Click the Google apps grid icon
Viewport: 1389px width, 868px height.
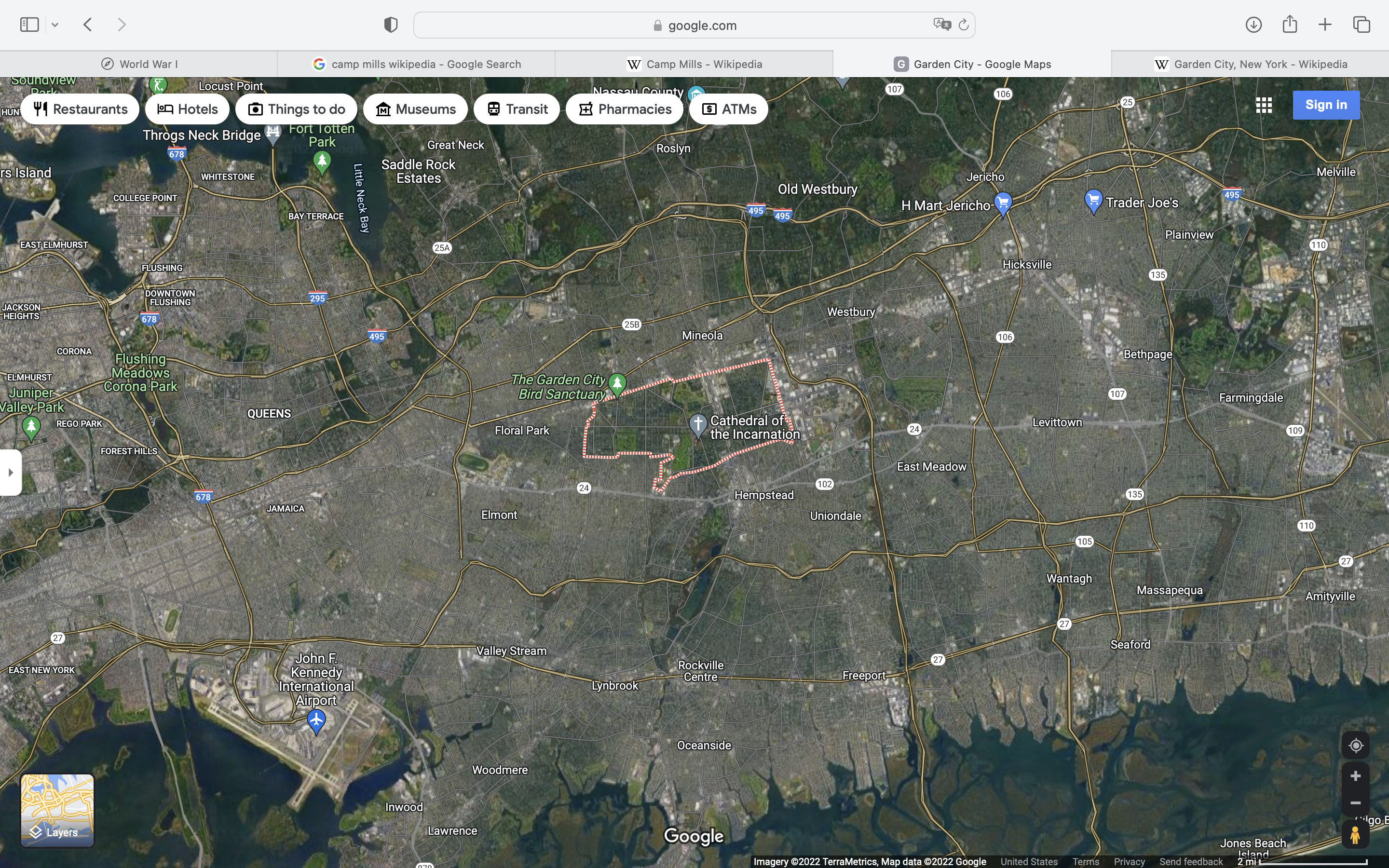click(x=1263, y=105)
